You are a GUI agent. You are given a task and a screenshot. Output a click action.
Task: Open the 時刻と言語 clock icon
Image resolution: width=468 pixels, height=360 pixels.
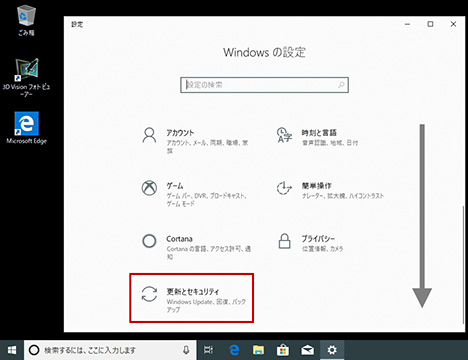[x=284, y=135]
